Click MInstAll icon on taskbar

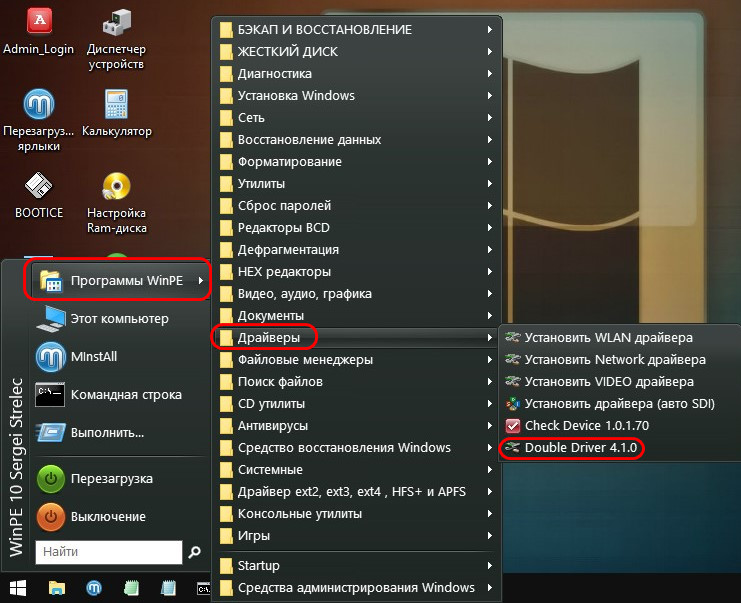point(94,588)
